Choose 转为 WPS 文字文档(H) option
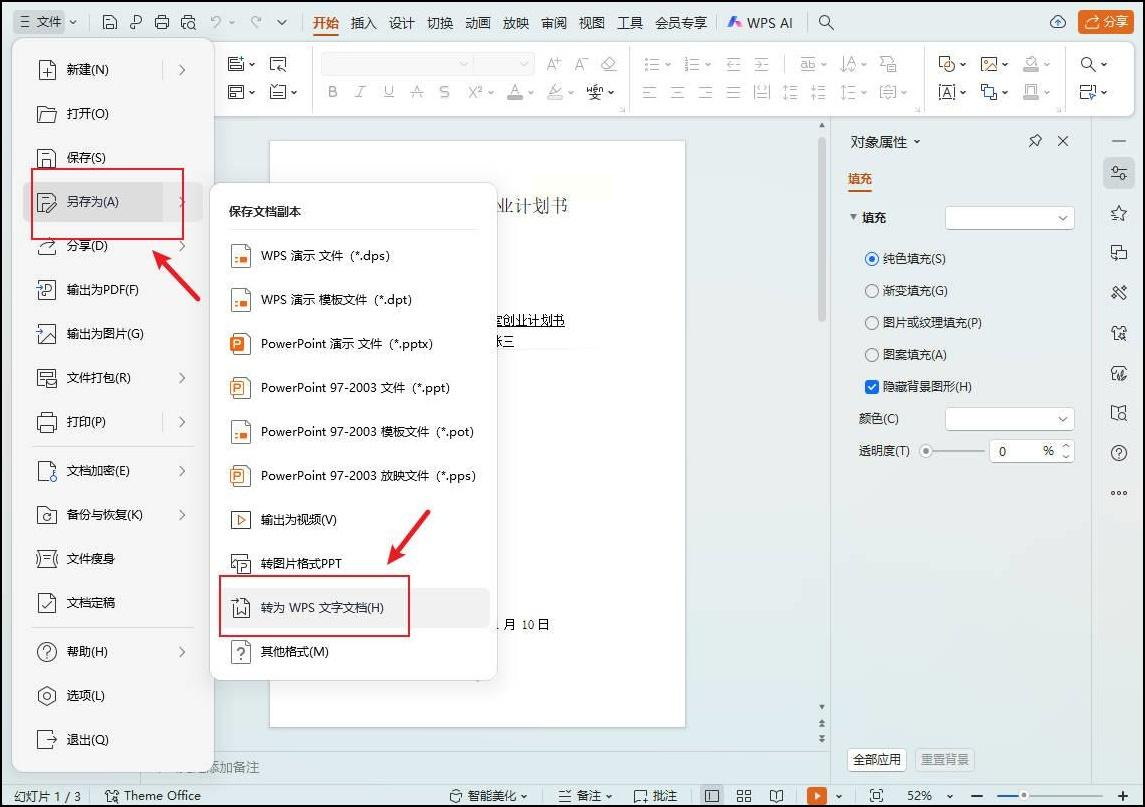Viewport: 1145px width, 807px height. (355, 607)
